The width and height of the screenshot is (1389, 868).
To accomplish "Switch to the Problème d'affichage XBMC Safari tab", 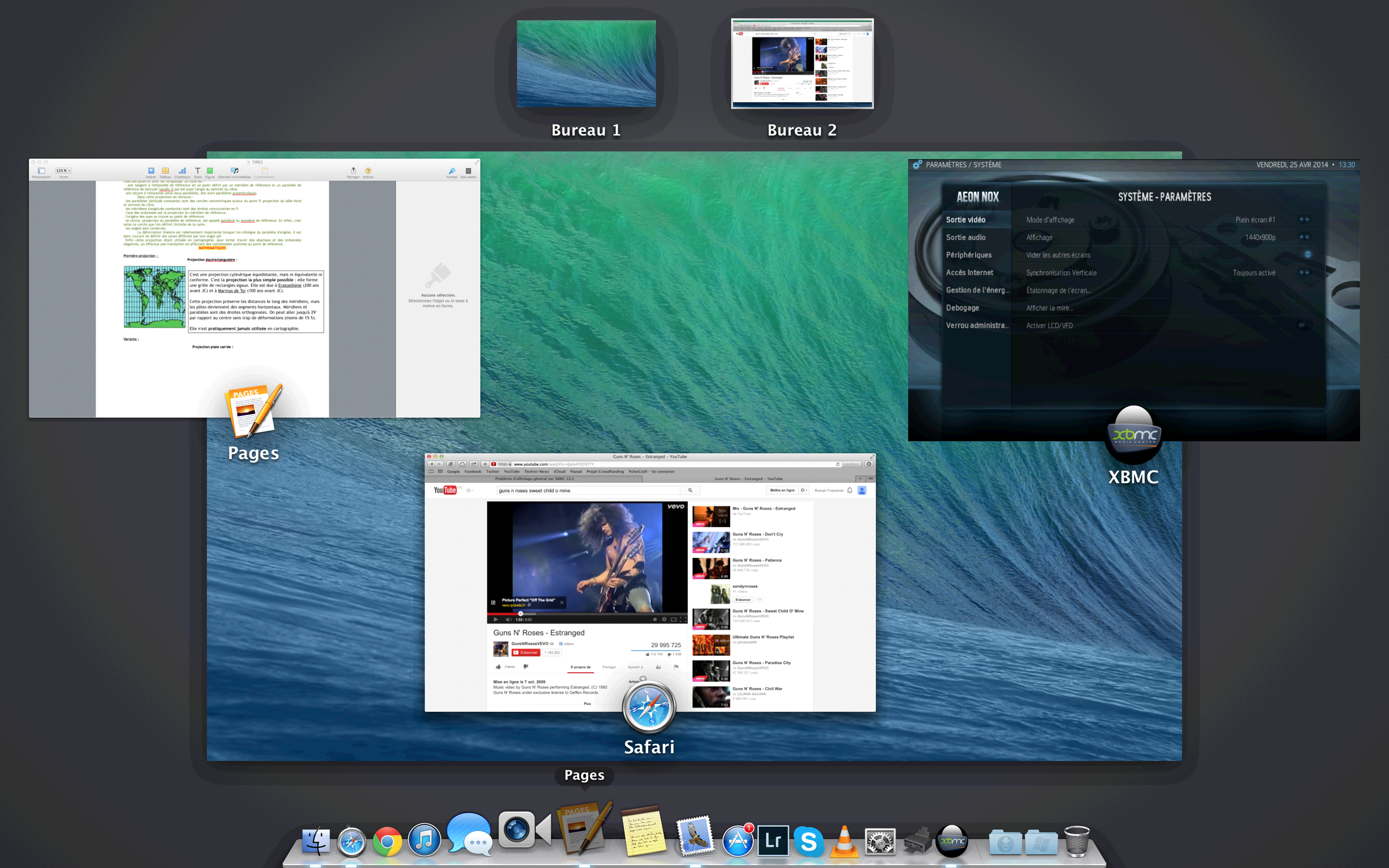I will coord(534,478).
